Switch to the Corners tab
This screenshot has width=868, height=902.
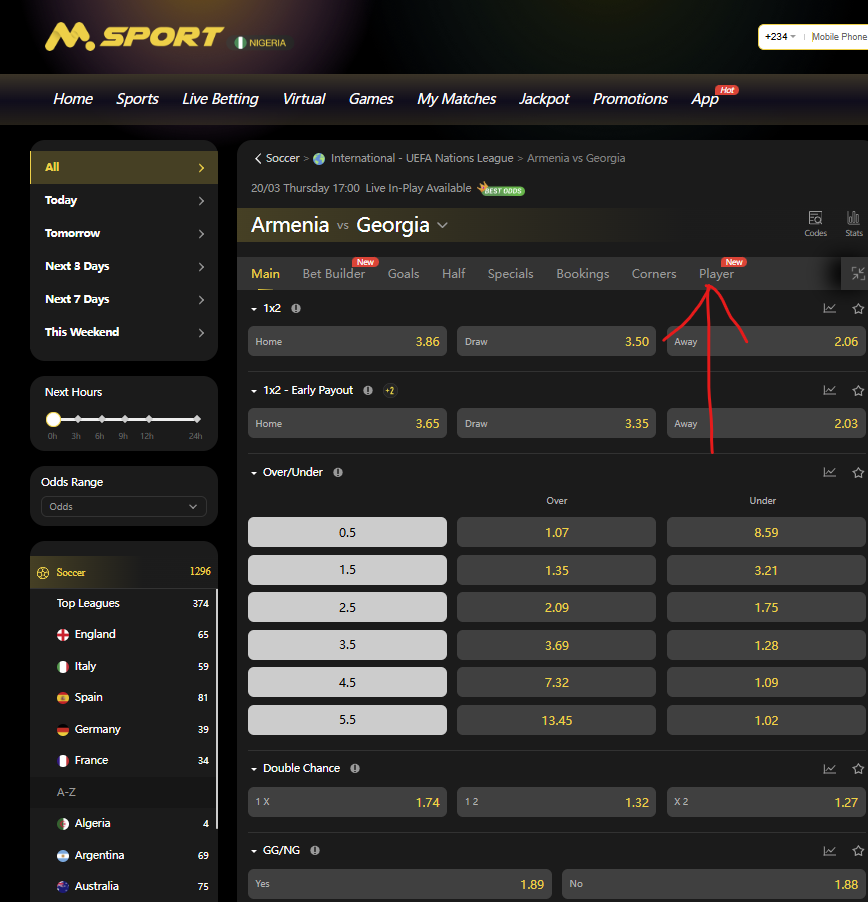654,273
